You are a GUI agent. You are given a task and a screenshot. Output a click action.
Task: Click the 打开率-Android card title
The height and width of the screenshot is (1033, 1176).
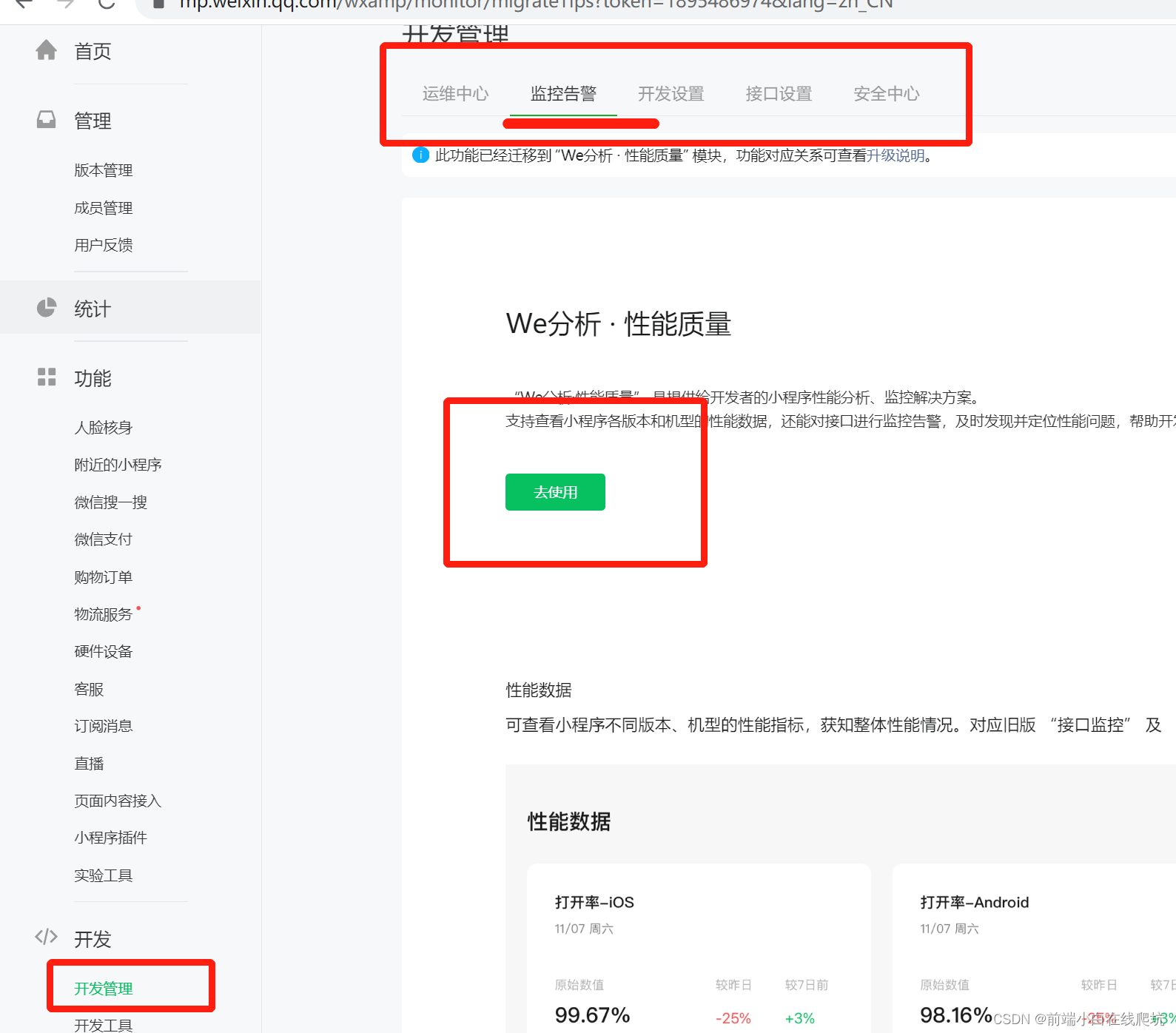click(975, 902)
